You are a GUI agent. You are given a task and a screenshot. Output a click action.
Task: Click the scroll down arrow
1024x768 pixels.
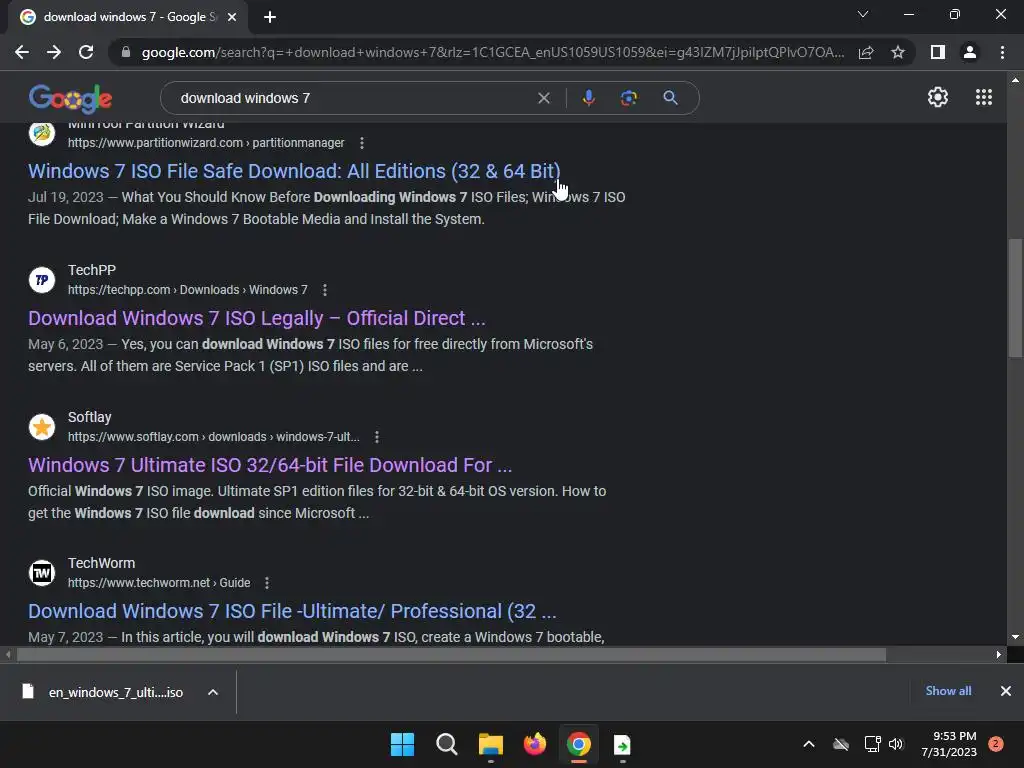click(x=1015, y=637)
